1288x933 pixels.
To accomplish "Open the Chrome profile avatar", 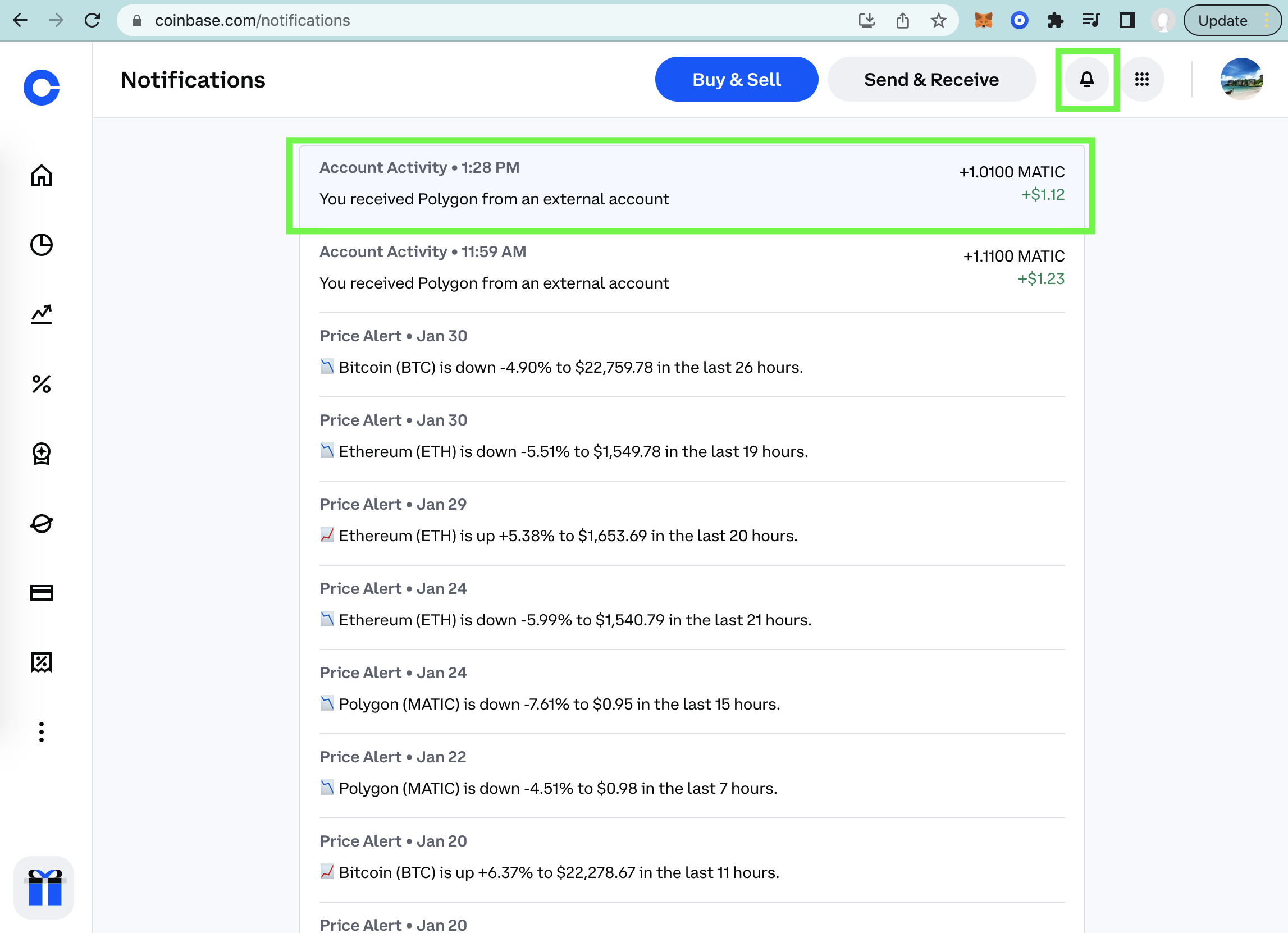I will (x=1162, y=20).
